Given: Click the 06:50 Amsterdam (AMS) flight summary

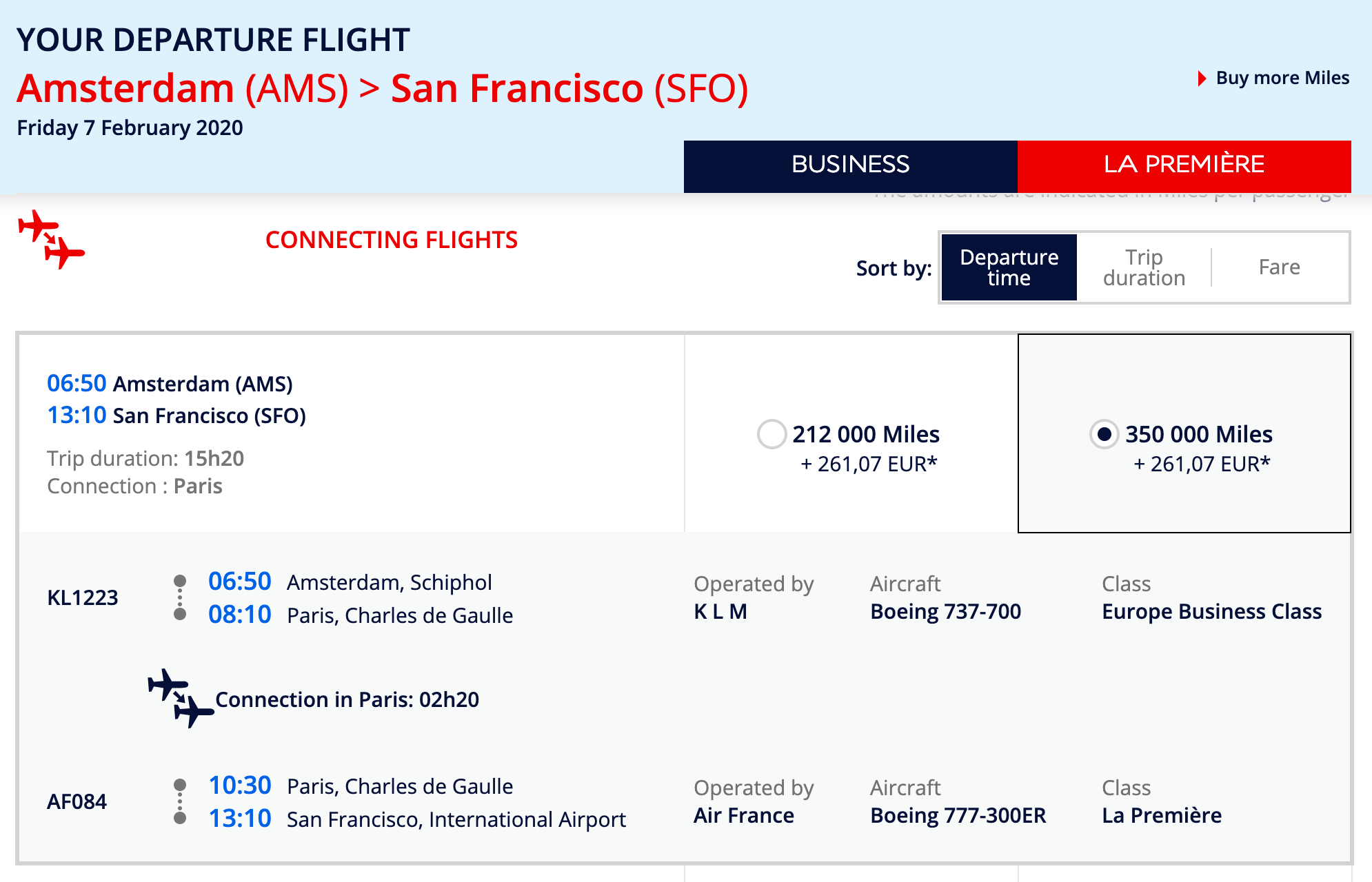Looking at the screenshot, I should [170, 383].
